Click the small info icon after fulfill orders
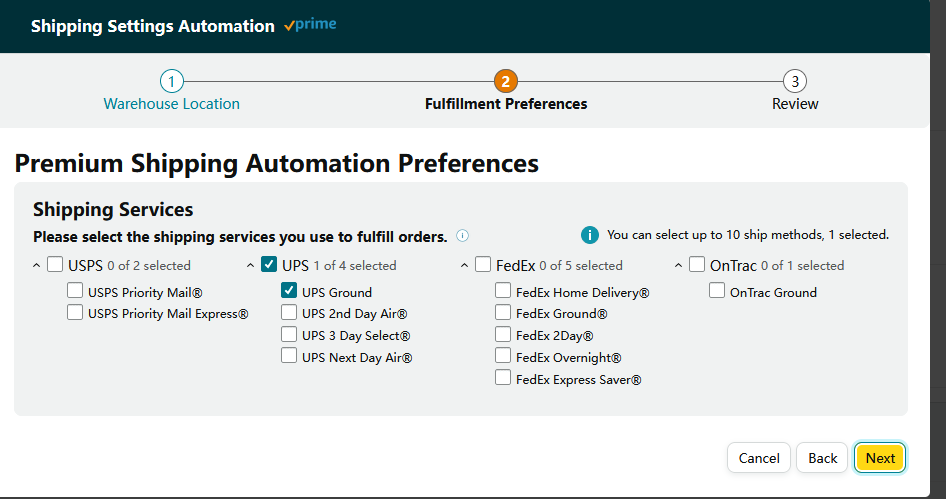This screenshot has width=946, height=499. (x=462, y=236)
